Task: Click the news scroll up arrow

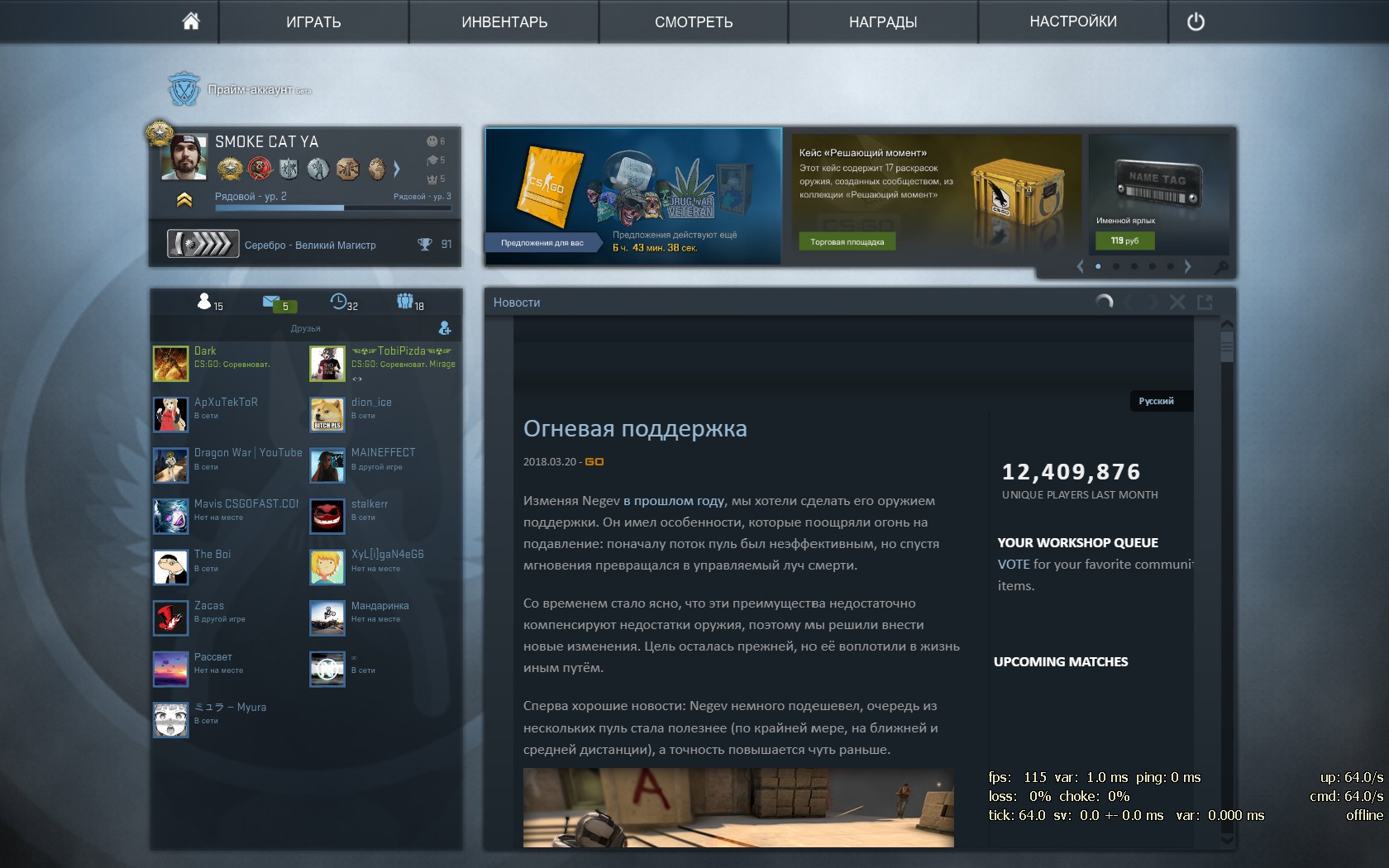Action: point(1227,324)
